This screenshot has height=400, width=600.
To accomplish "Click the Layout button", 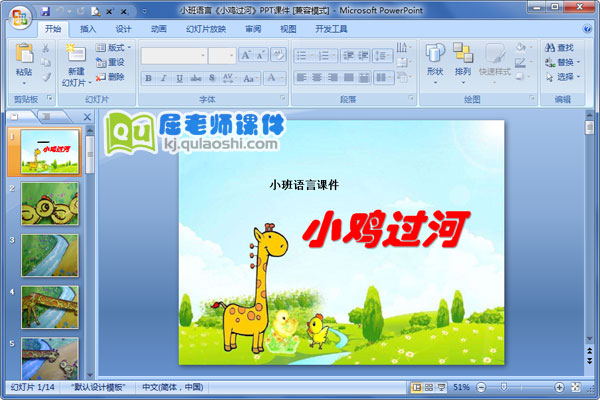I will [113, 47].
